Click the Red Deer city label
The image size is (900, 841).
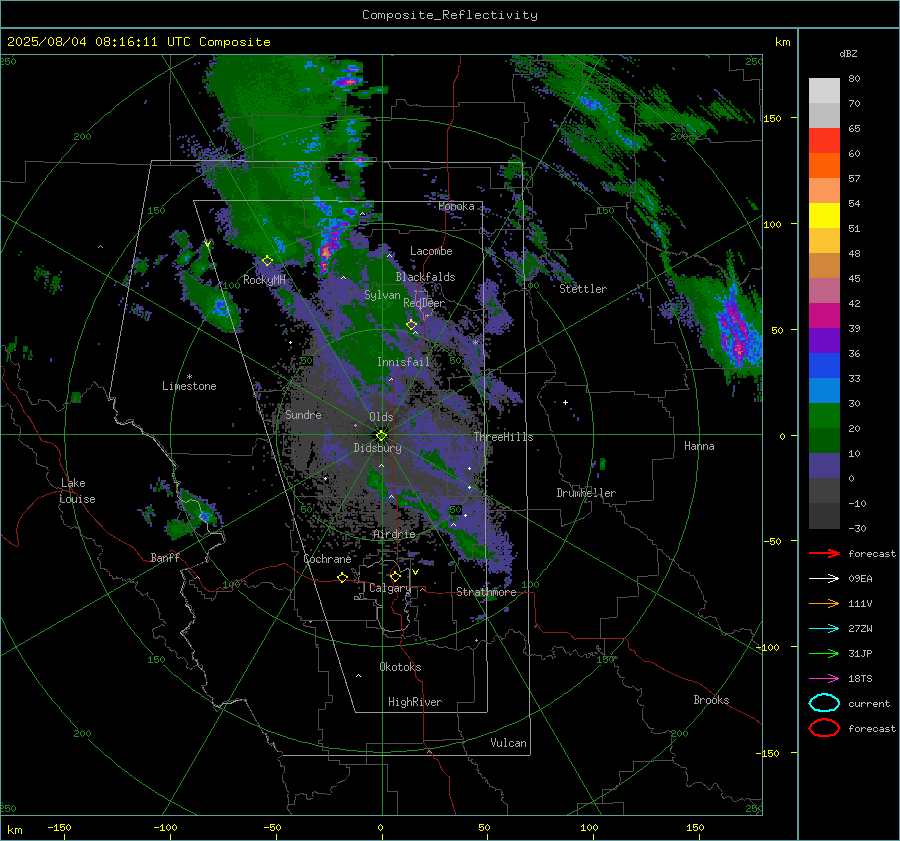click(x=424, y=303)
